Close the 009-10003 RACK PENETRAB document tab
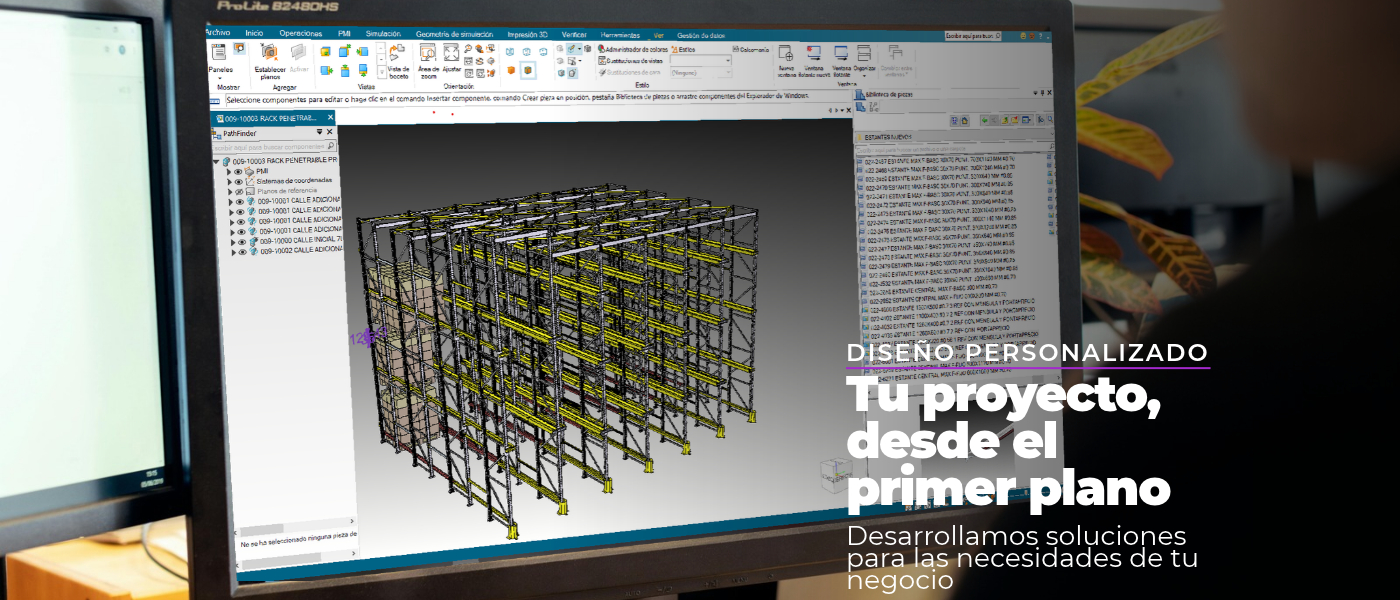Viewport: 1400px width, 600px height. [x=330, y=117]
